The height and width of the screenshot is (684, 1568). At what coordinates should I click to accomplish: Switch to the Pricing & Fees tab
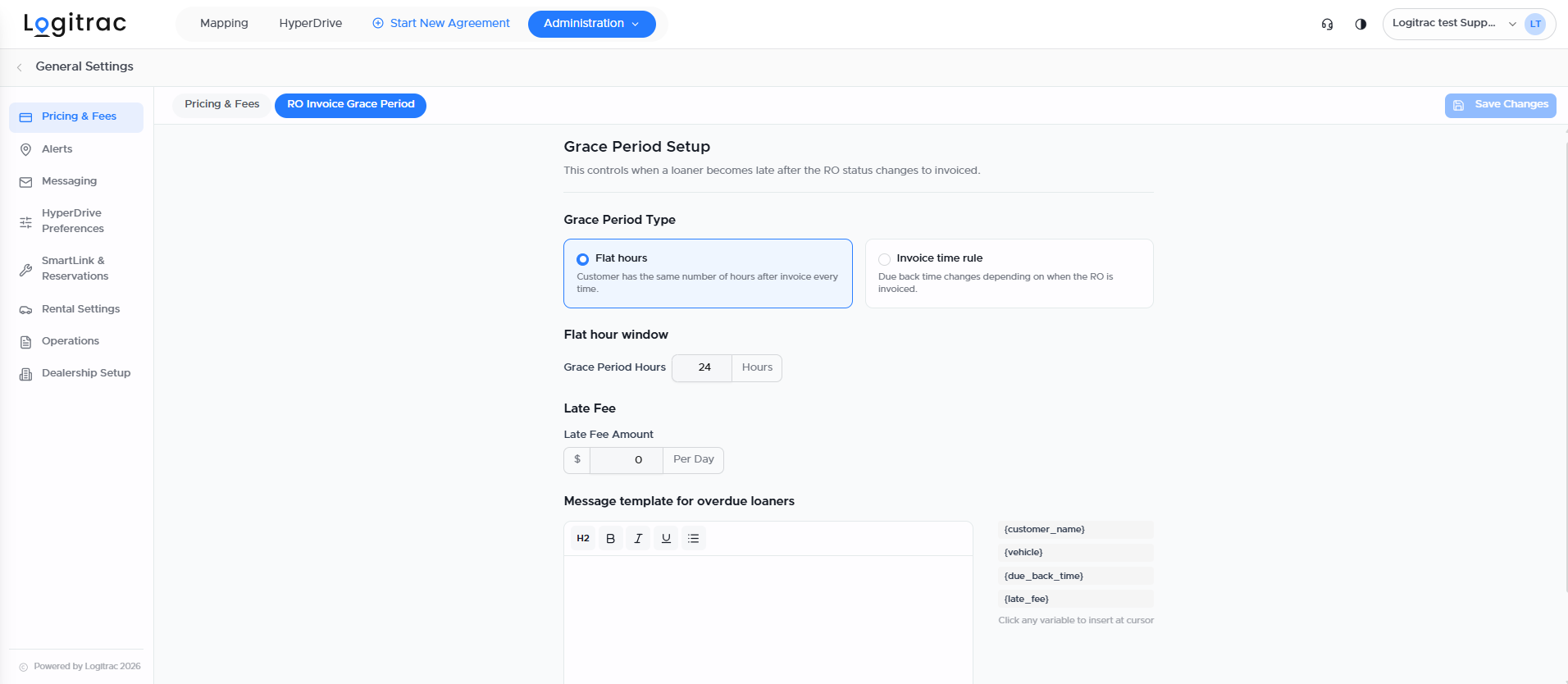click(221, 104)
